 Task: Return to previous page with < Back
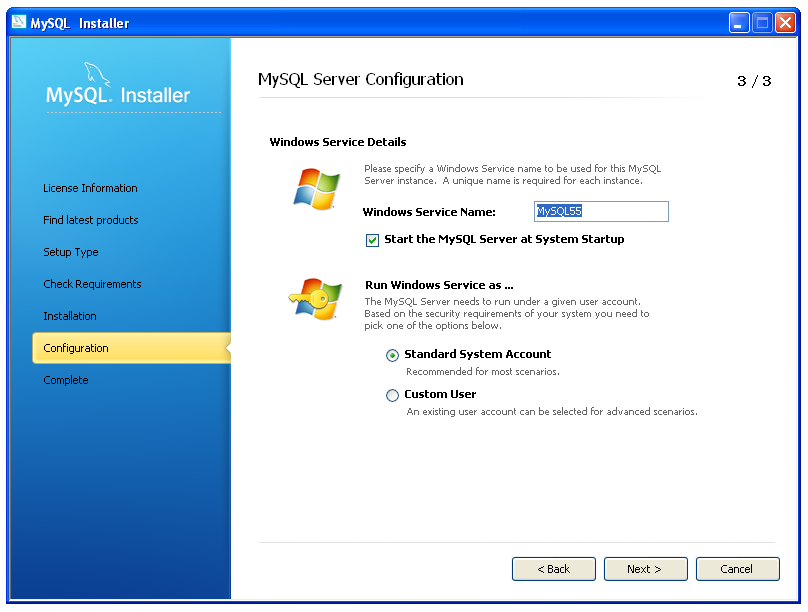554,569
